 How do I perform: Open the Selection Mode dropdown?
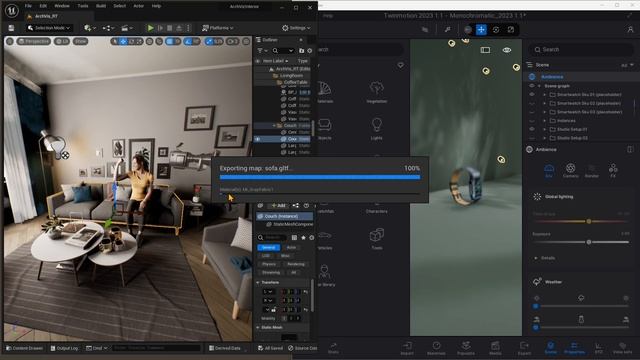point(49,28)
